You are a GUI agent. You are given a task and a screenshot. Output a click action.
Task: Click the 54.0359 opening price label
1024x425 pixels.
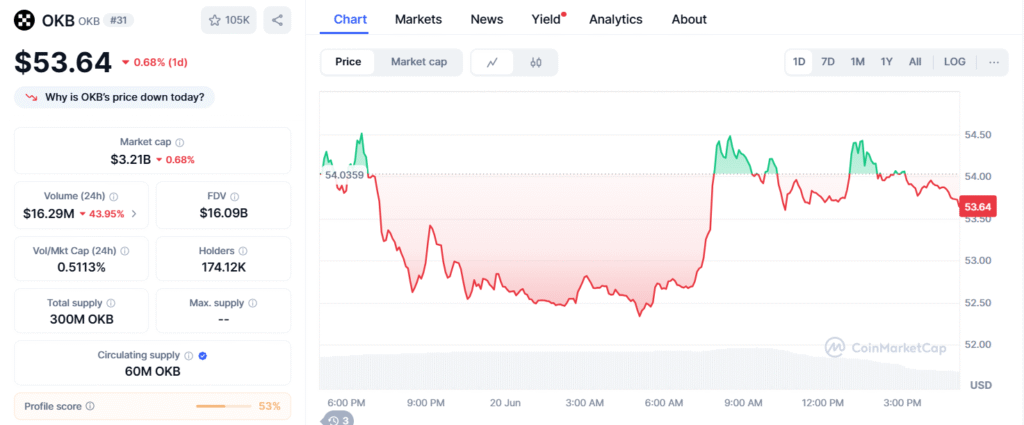coord(343,175)
